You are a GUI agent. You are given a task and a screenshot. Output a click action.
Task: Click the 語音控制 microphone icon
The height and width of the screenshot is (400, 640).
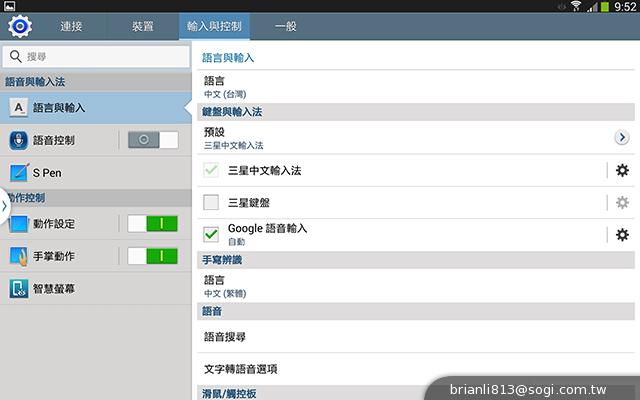(x=19, y=140)
